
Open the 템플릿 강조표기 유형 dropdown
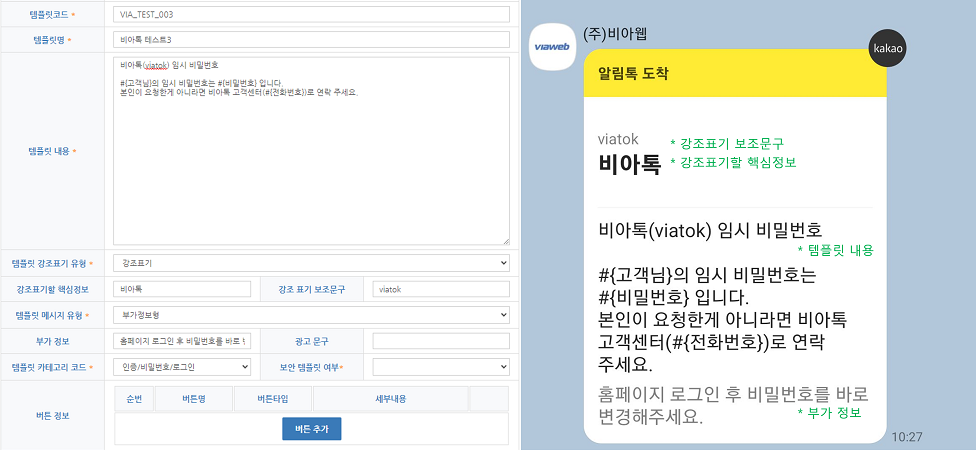(x=311, y=263)
